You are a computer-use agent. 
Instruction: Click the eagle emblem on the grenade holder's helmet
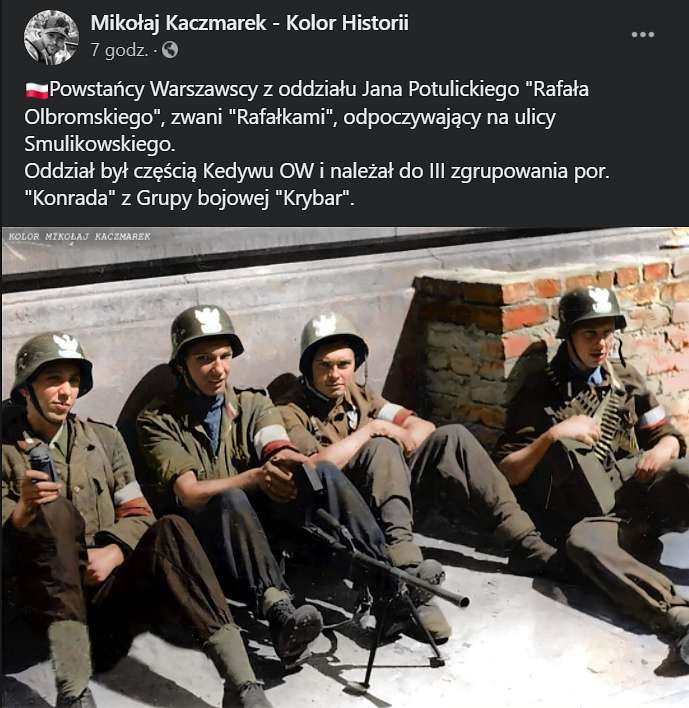(x=66, y=346)
